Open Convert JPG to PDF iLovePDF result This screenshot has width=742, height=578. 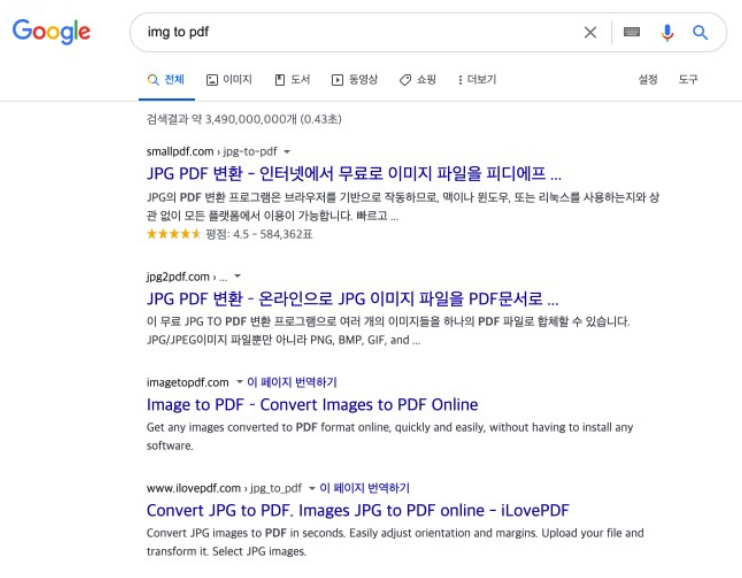[x=358, y=510]
